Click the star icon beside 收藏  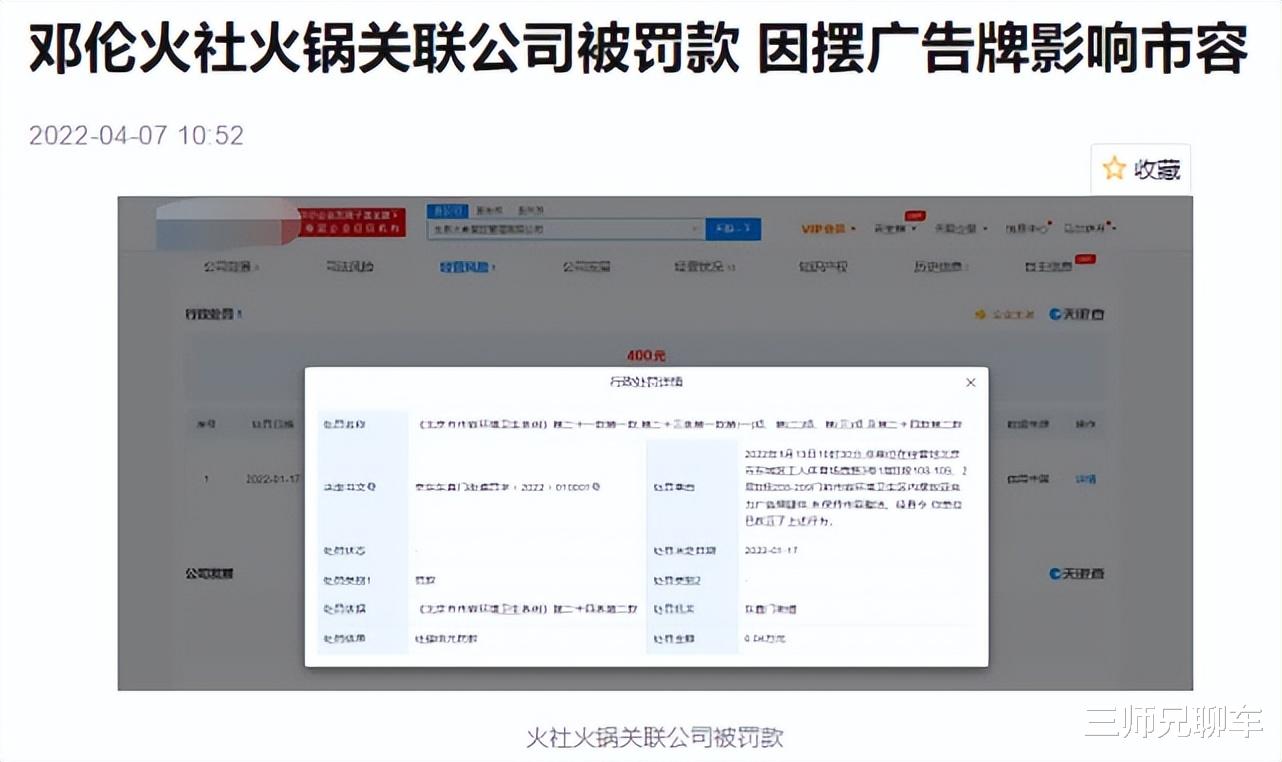[x=1113, y=168]
